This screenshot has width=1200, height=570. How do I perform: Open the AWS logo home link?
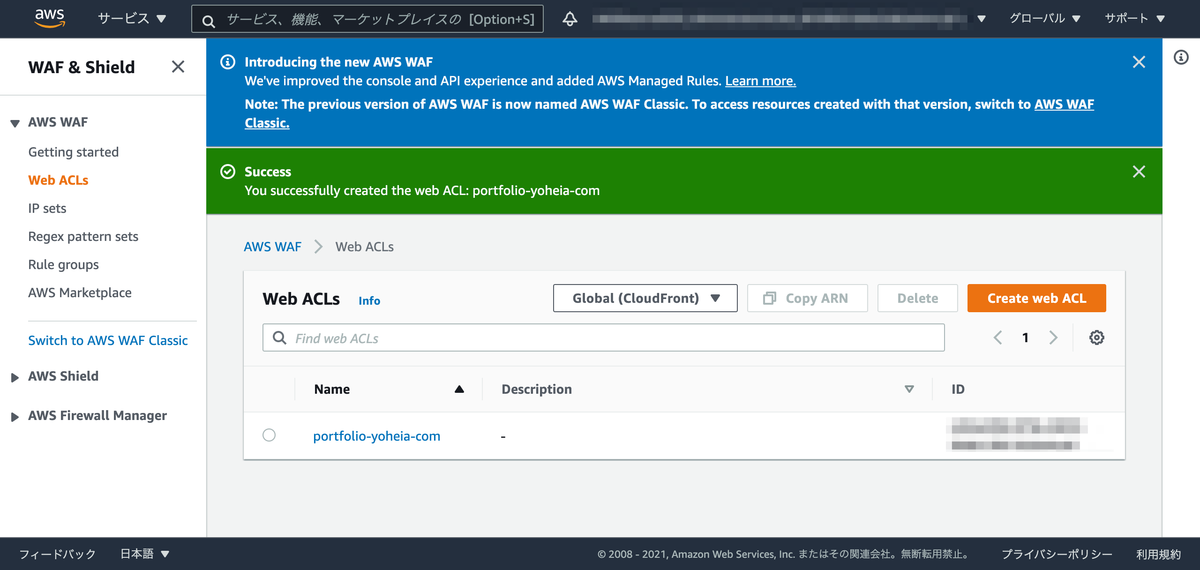[49, 18]
